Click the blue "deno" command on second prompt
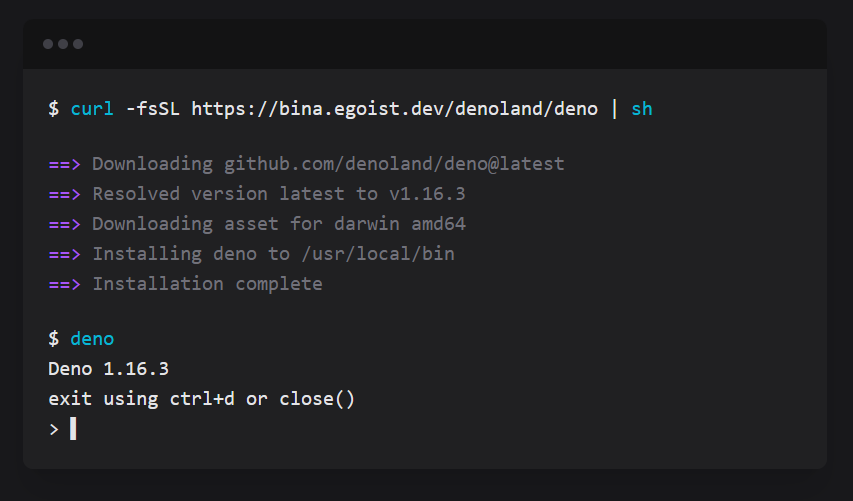Screen dimensions: 853x501 92,339
